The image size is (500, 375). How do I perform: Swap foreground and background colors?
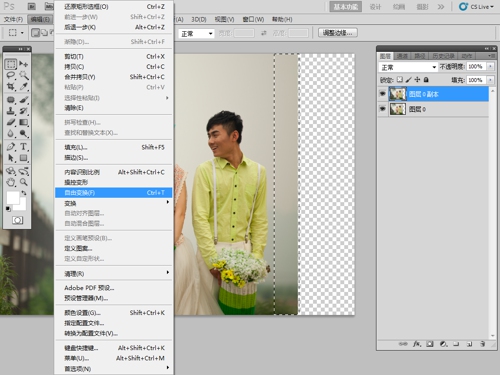pyautogui.click(x=24, y=193)
